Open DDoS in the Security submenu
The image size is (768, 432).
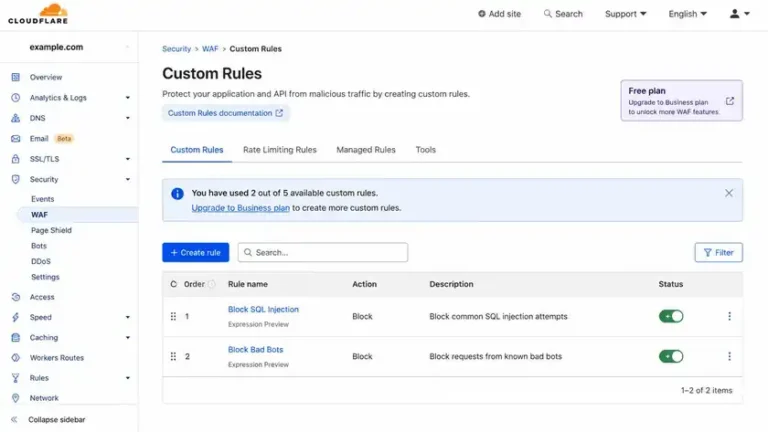pyautogui.click(x=41, y=262)
